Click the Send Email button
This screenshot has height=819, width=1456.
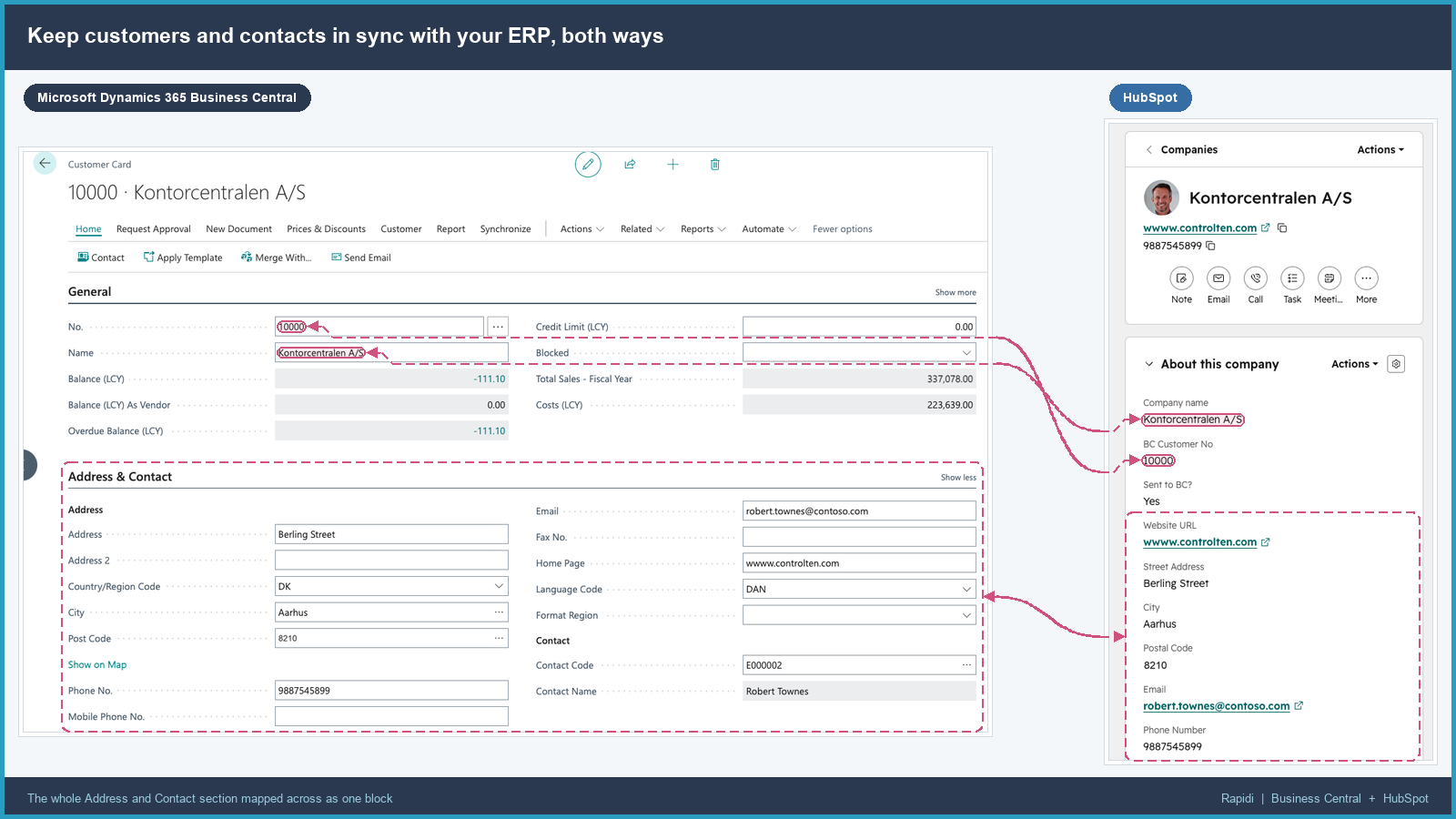tap(361, 258)
